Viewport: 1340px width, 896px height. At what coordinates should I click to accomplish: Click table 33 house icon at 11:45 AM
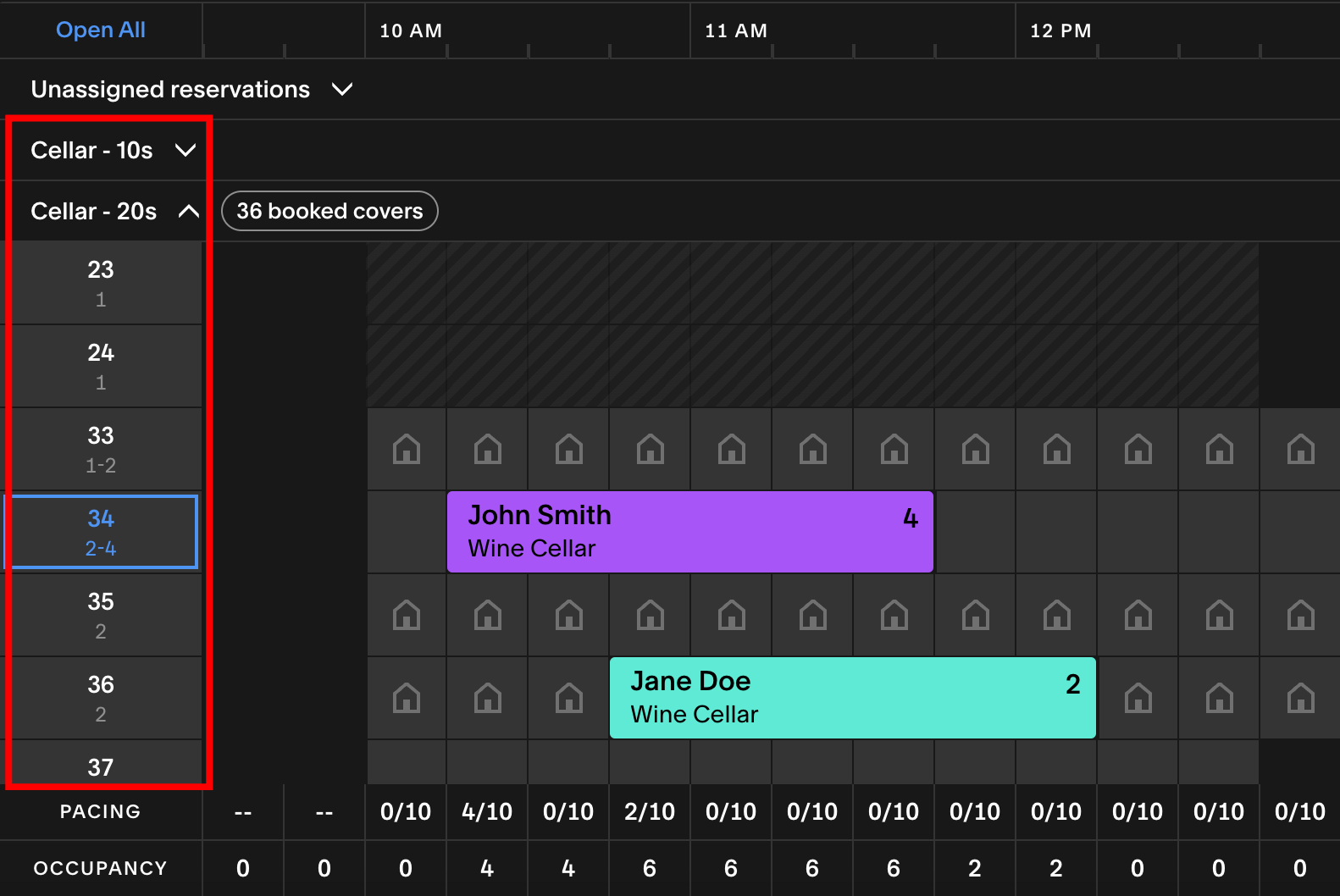pos(976,449)
